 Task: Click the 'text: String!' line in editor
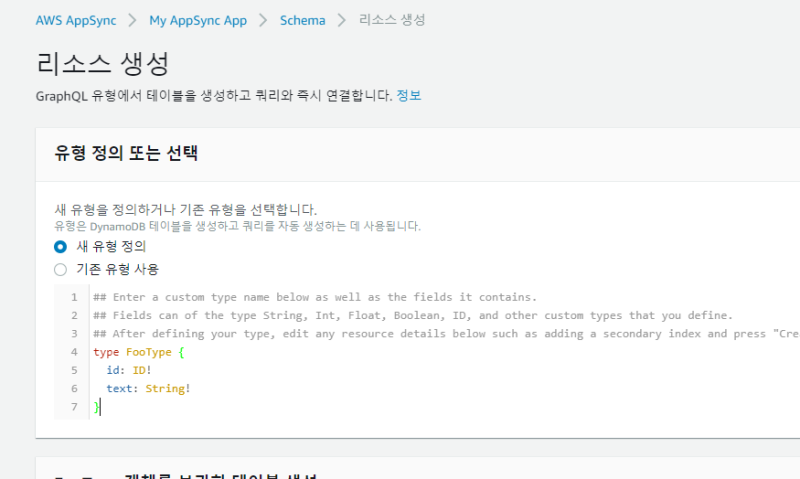pyautogui.click(x=148, y=388)
